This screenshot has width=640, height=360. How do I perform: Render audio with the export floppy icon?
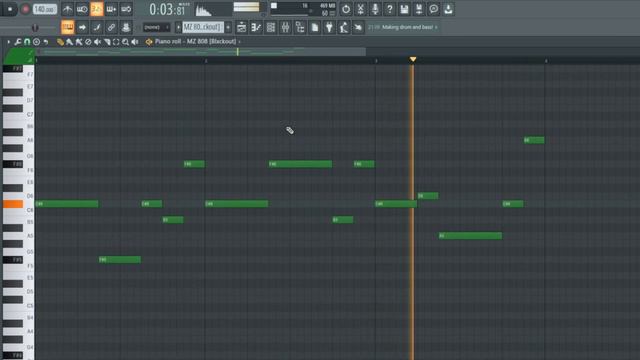point(419,9)
